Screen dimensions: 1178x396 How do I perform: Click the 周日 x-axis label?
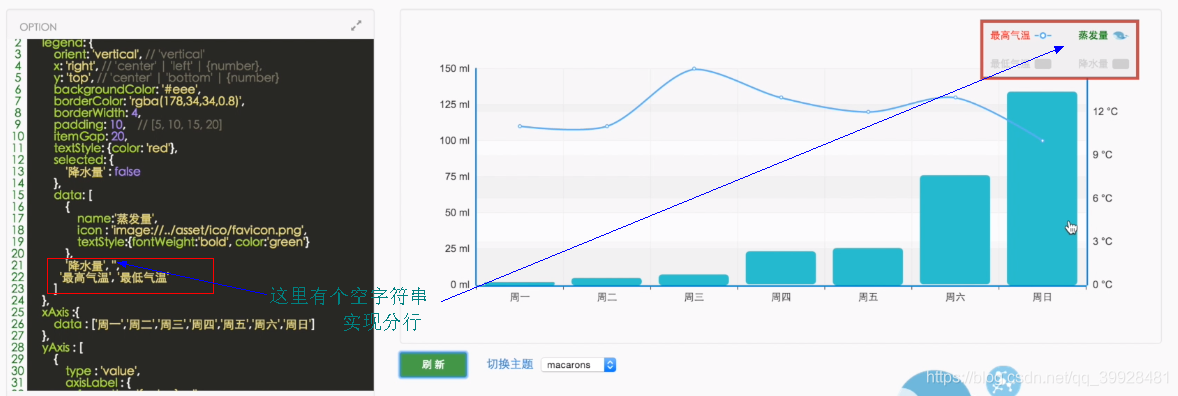1042,298
